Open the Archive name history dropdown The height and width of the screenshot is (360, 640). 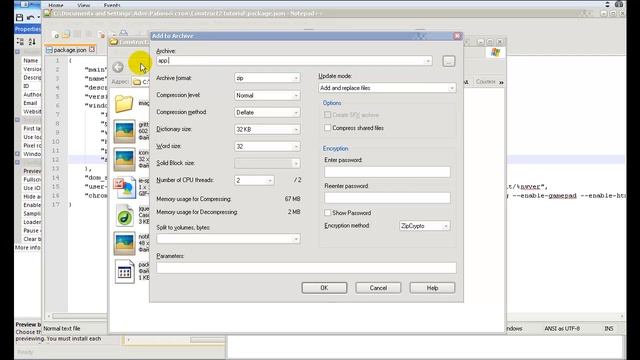[x=427, y=61]
